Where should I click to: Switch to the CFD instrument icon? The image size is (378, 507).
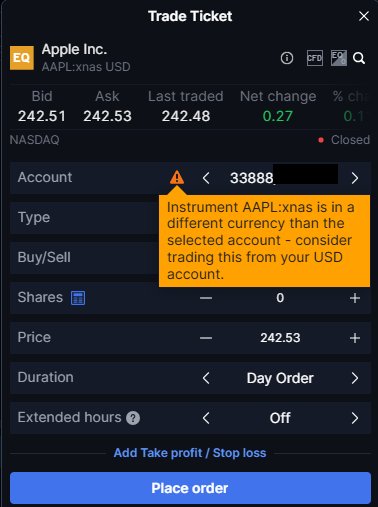coord(315,58)
